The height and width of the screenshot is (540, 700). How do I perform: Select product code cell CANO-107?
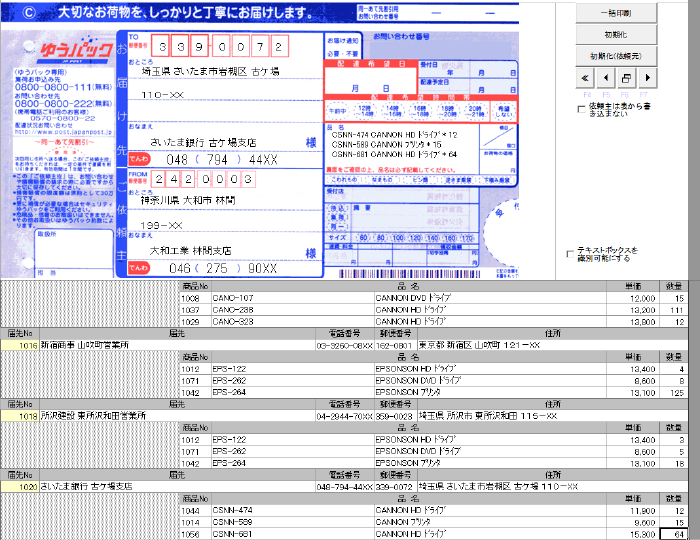[293, 298]
